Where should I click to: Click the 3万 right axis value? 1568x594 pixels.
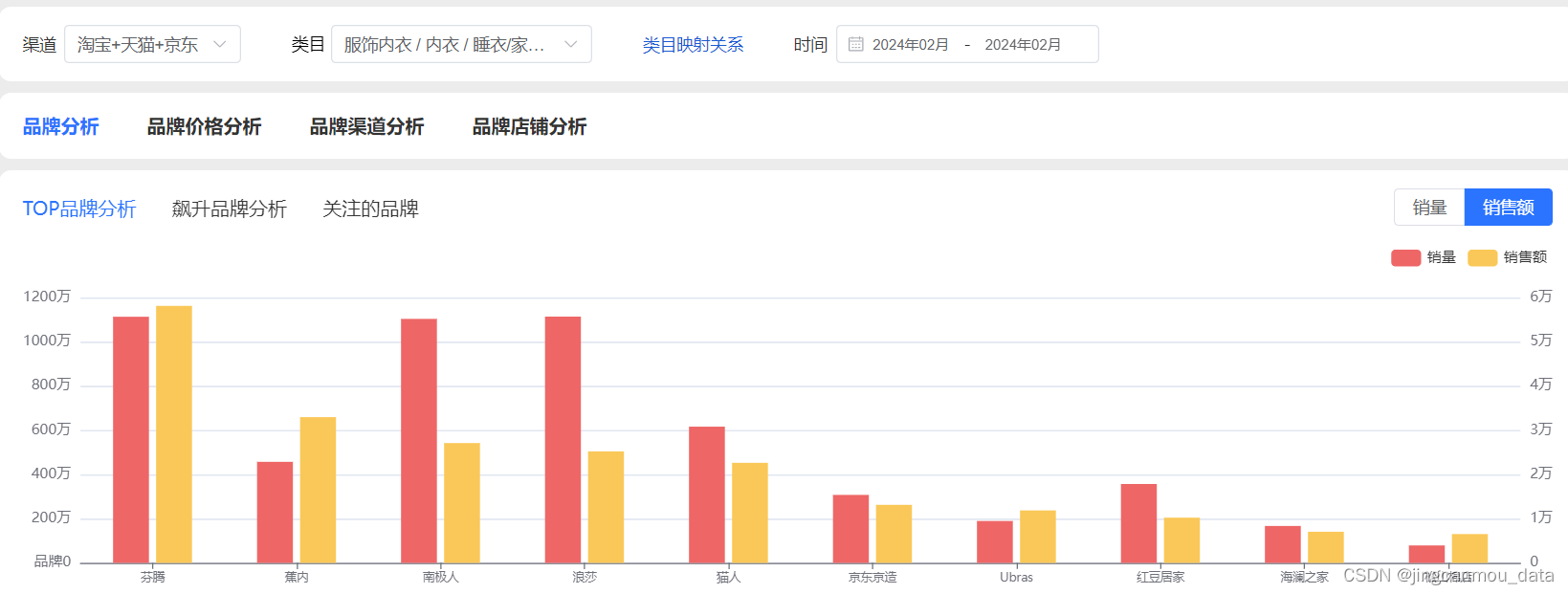click(x=1540, y=429)
